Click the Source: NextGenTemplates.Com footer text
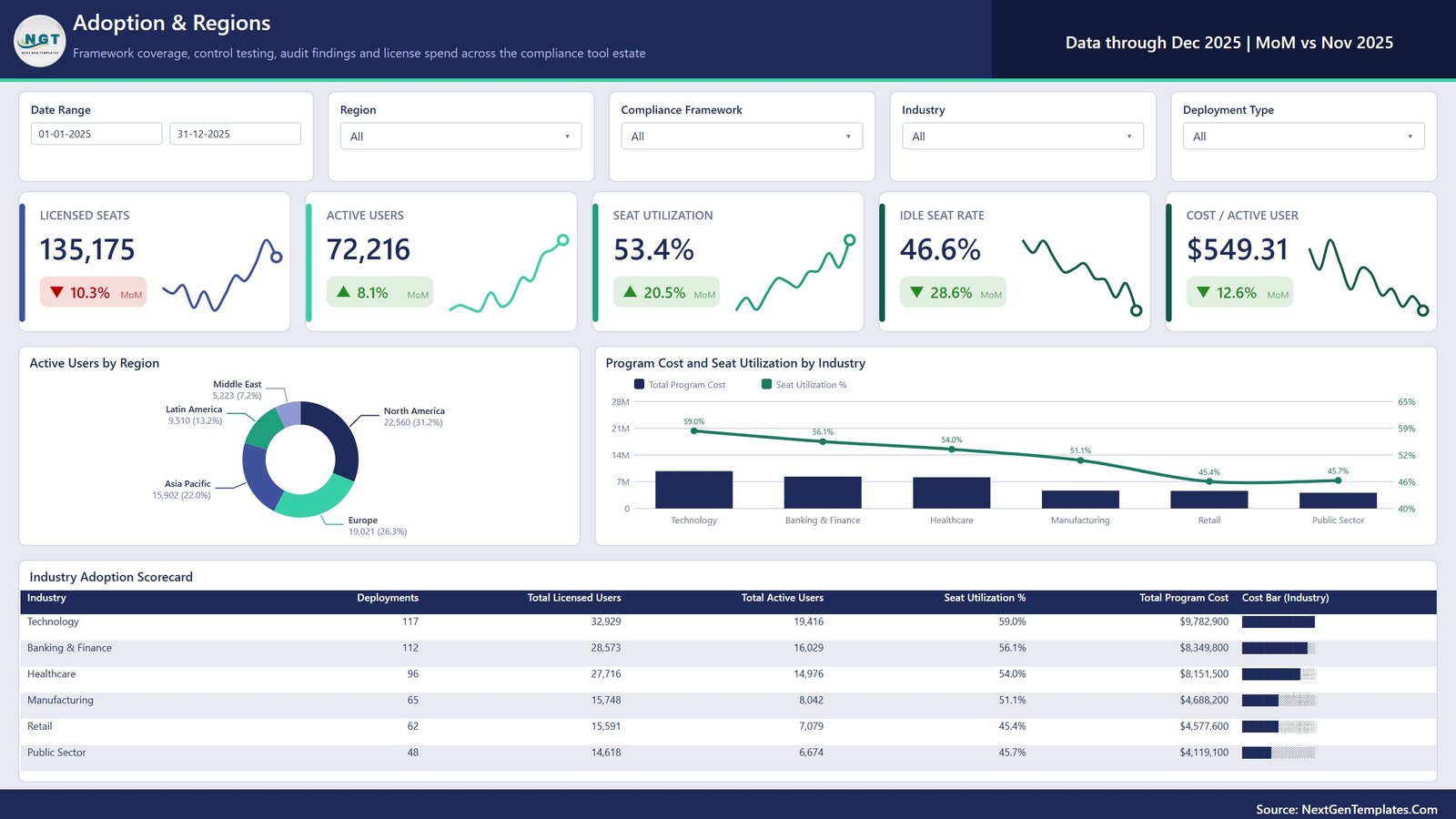1456x819 pixels. 1347,809
